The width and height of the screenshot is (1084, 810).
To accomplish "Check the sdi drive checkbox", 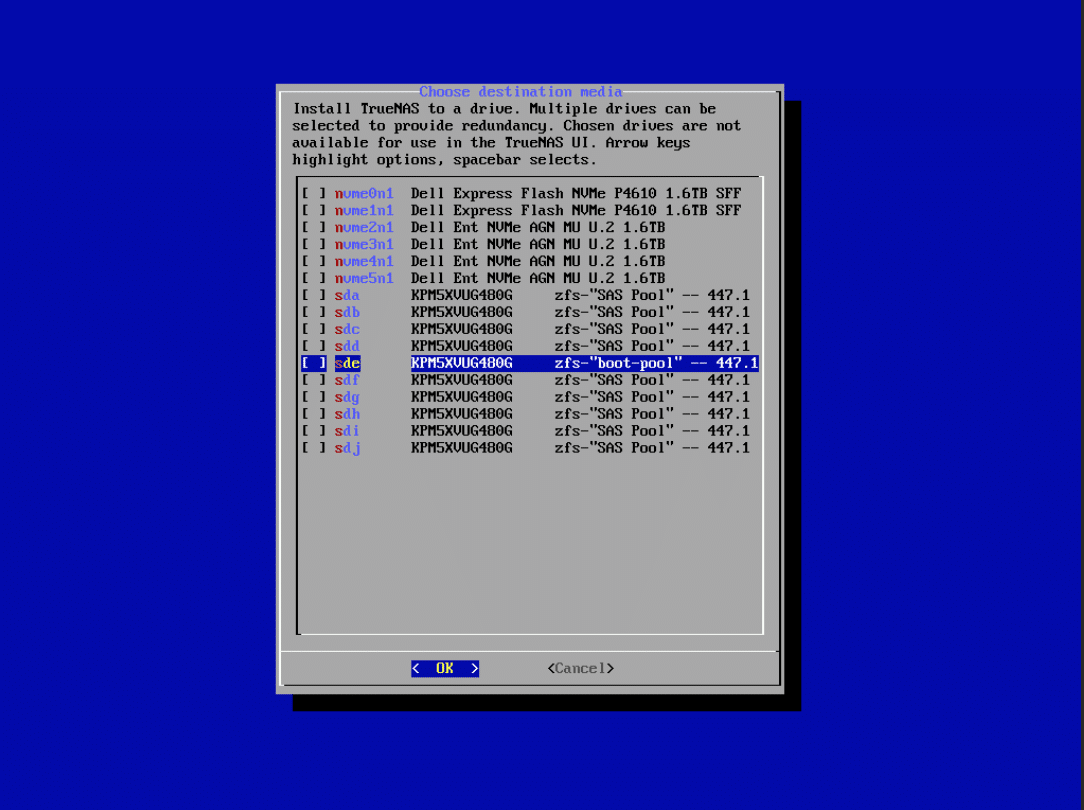I will point(313,431).
